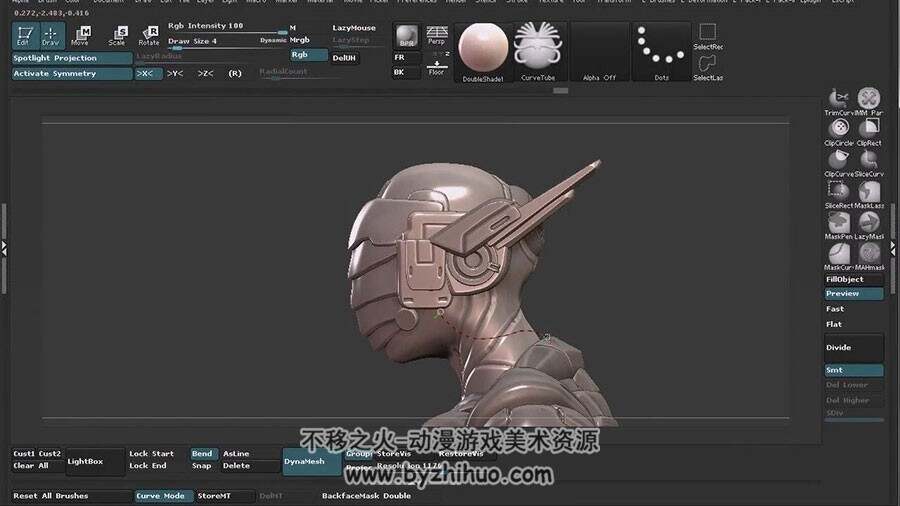Adjust the Rgb Intensity slider

[x=227, y=28]
